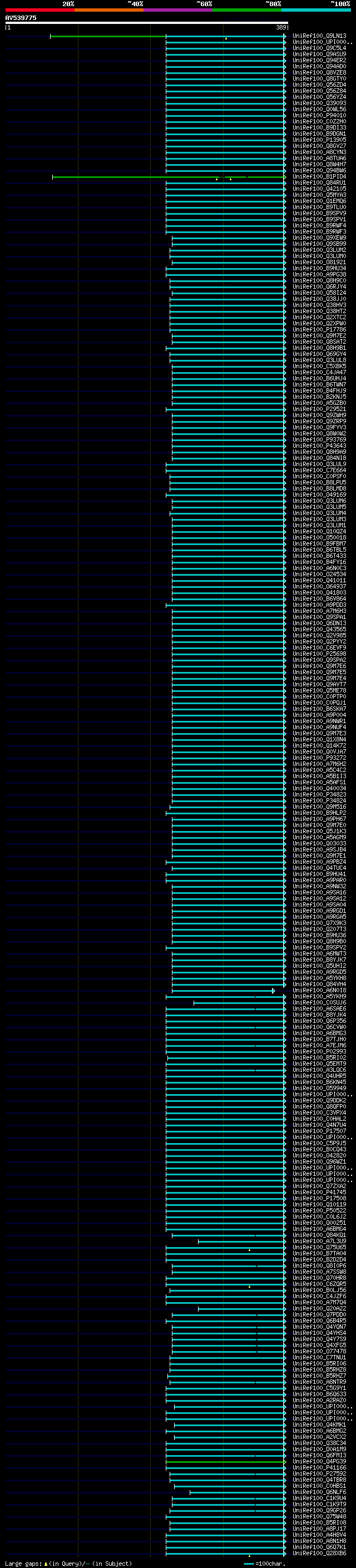This screenshot has width=356, height=1568.
Task: Select label UniRef100_P27592
Action: pos(319,1473)
